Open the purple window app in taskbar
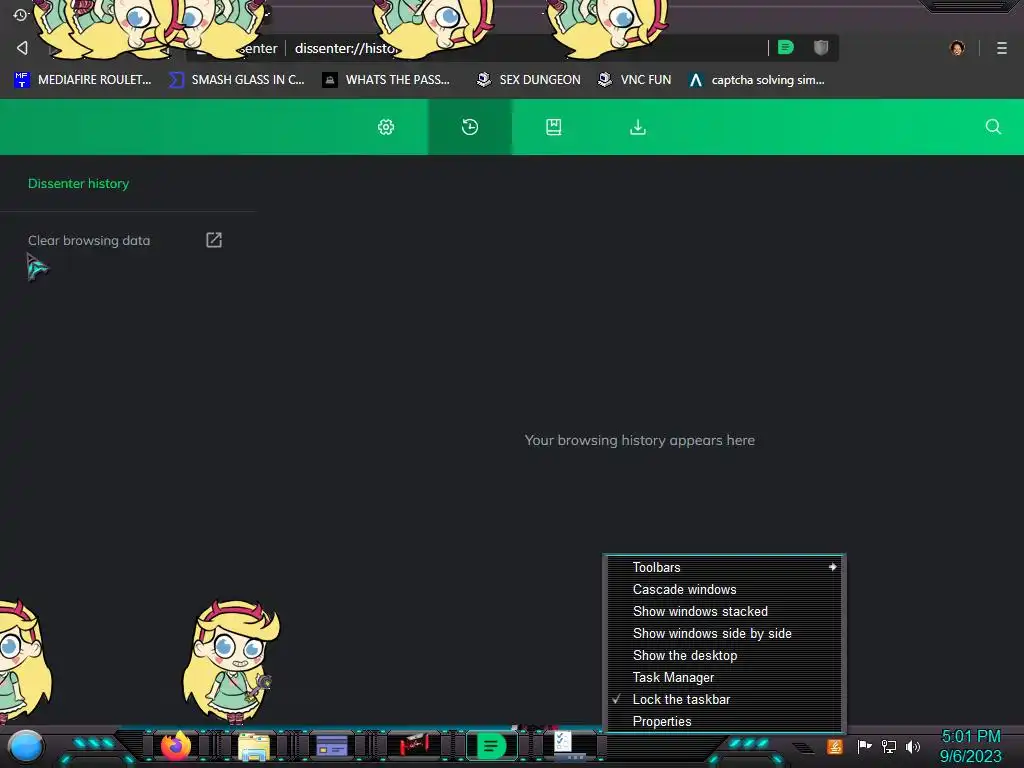 tap(332, 745)
